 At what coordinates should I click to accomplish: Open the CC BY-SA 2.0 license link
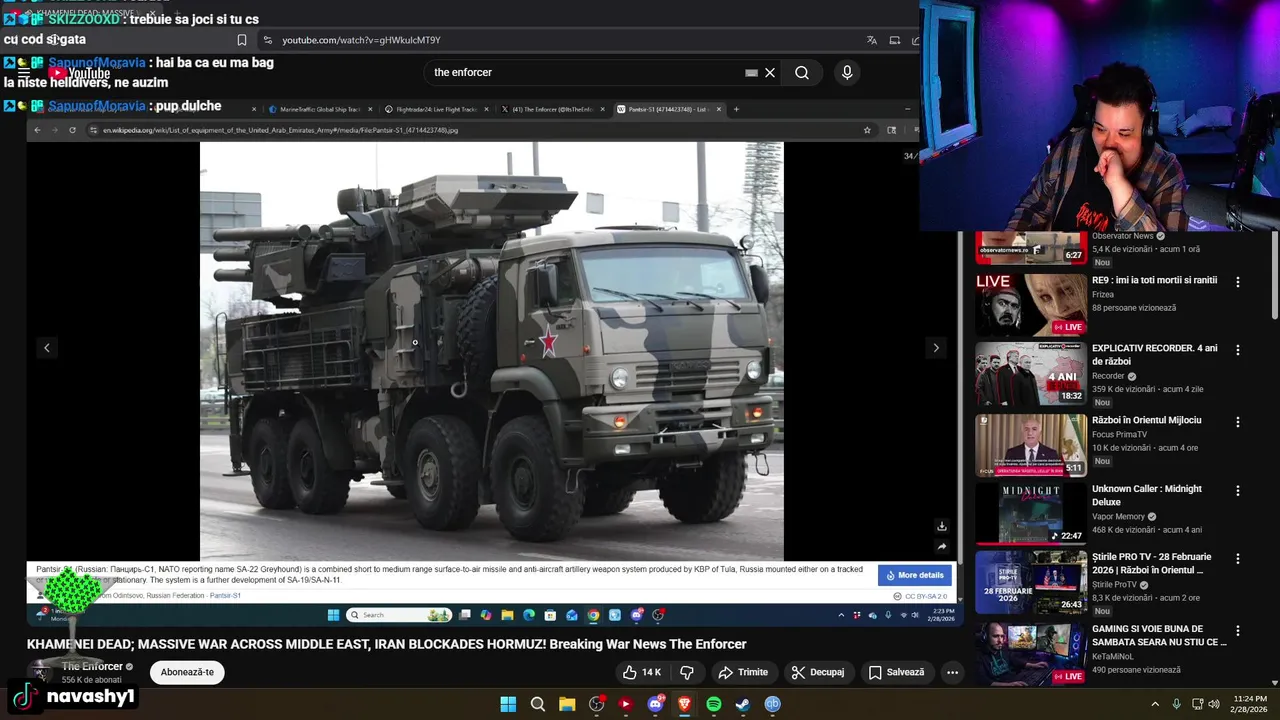pyautogui.click(x=926, y=596)
